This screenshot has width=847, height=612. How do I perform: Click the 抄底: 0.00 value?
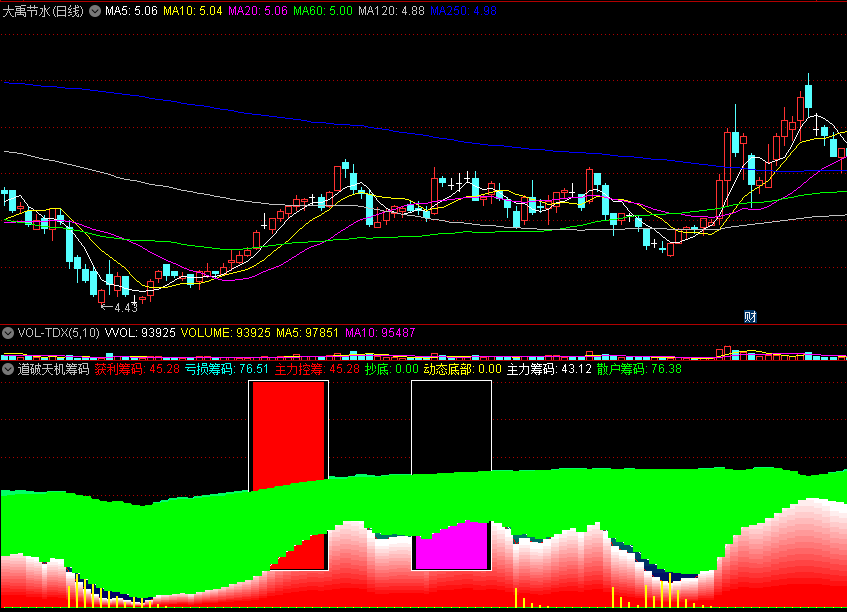[x=392, y=369]
